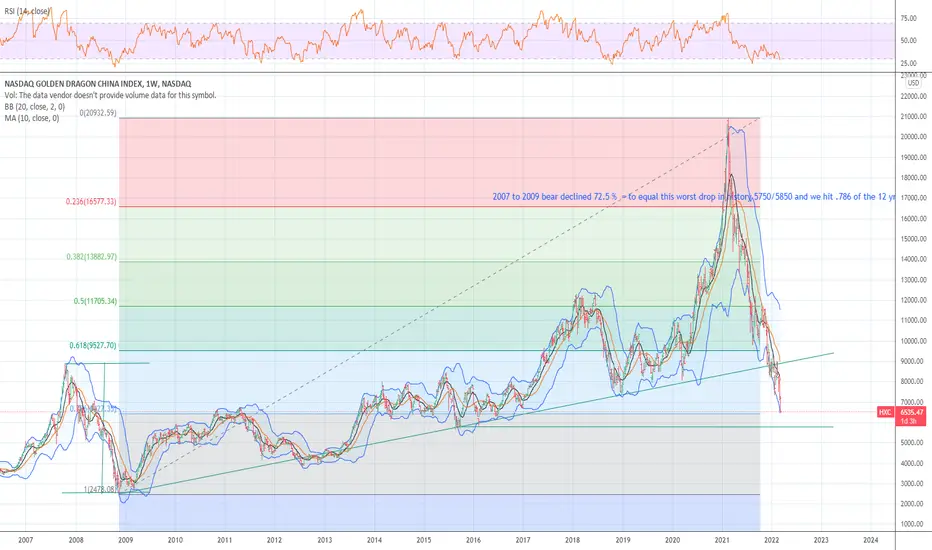The image size is (932, 550).
Task: Click the 2018 label on time axis
Action: [x=572, y=540]
